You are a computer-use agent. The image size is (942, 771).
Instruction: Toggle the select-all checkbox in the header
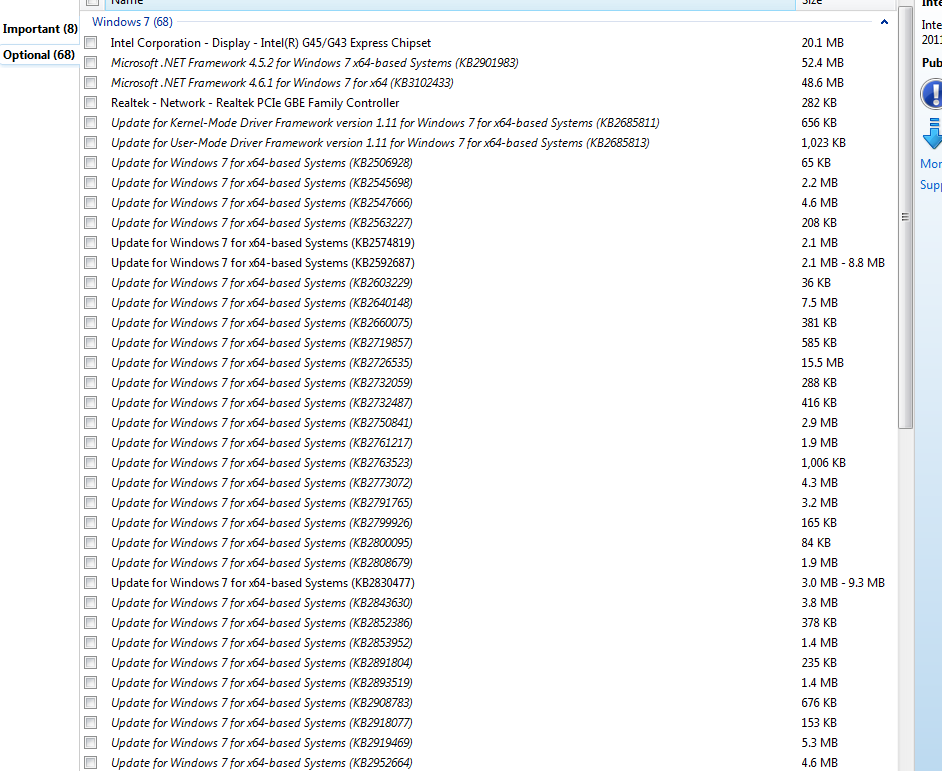click(92, 3)
